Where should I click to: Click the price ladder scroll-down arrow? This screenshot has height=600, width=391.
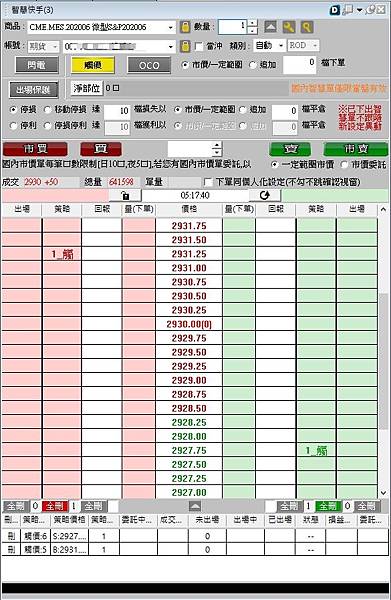point(383,493)
